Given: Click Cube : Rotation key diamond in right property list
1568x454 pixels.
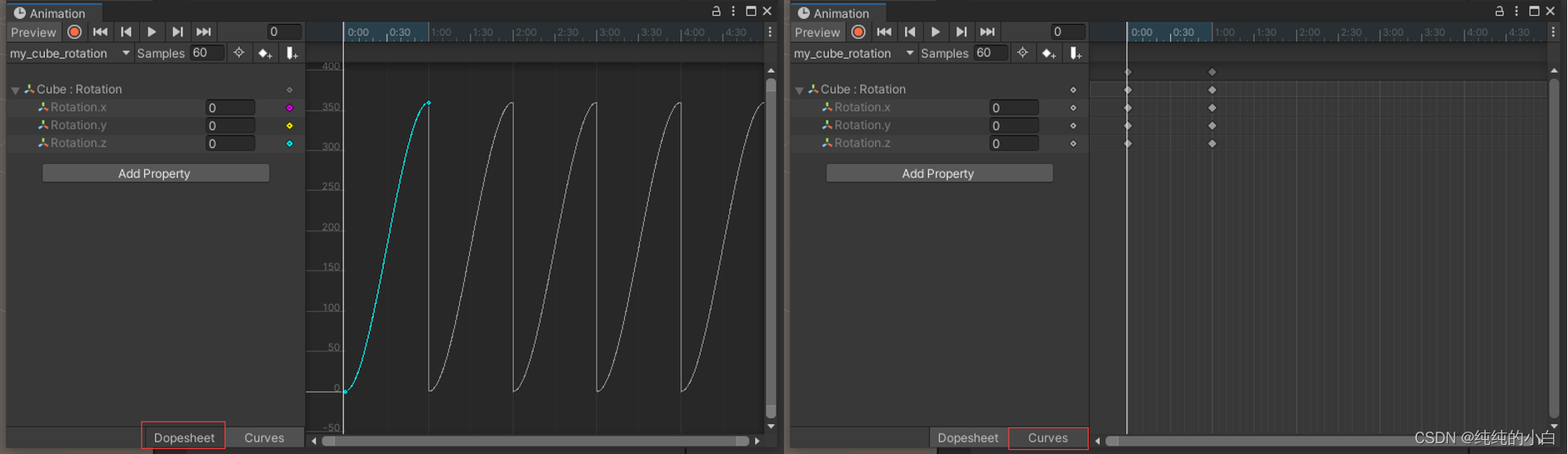Looking at the screenshot, I should tap(1073, 89).
